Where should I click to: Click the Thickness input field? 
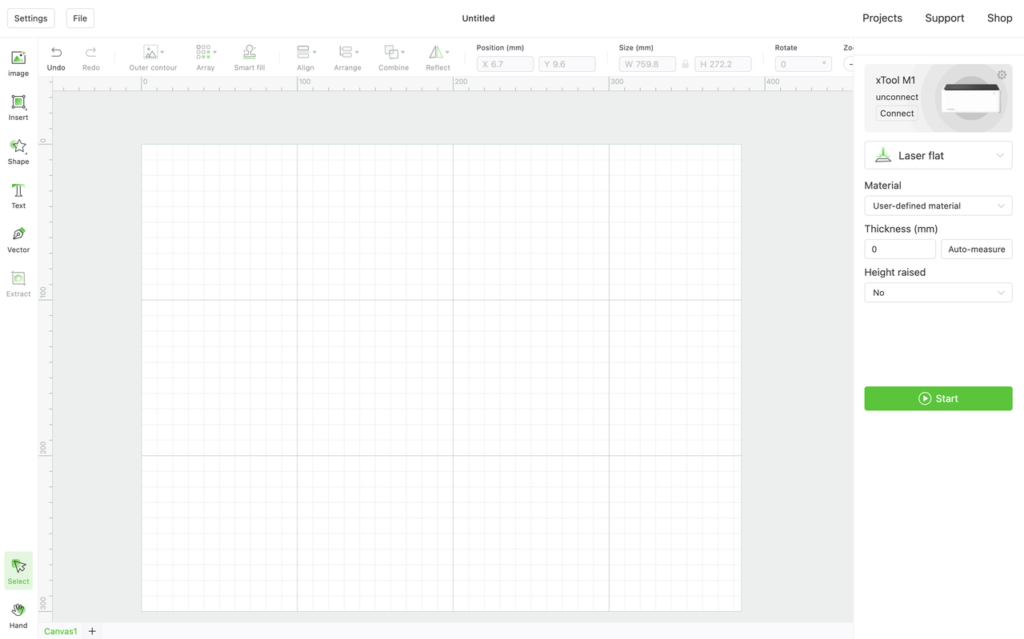900,249
